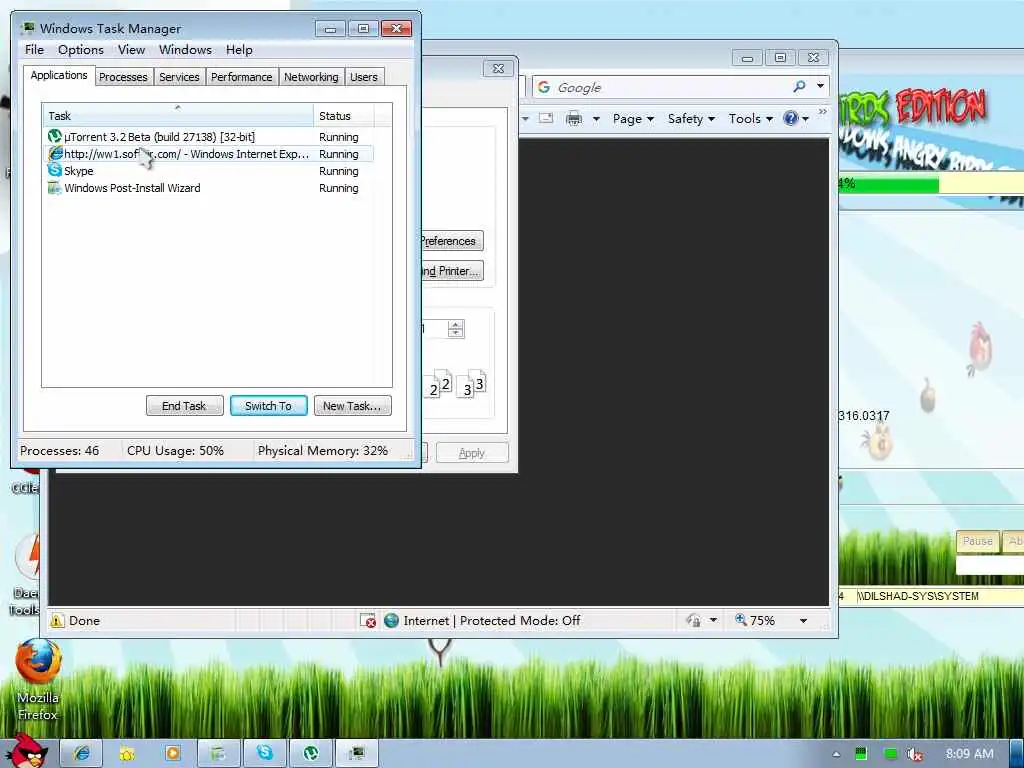Click the 75% zoom level button
The image size is (1024, 768).
(x=755, y=620)
